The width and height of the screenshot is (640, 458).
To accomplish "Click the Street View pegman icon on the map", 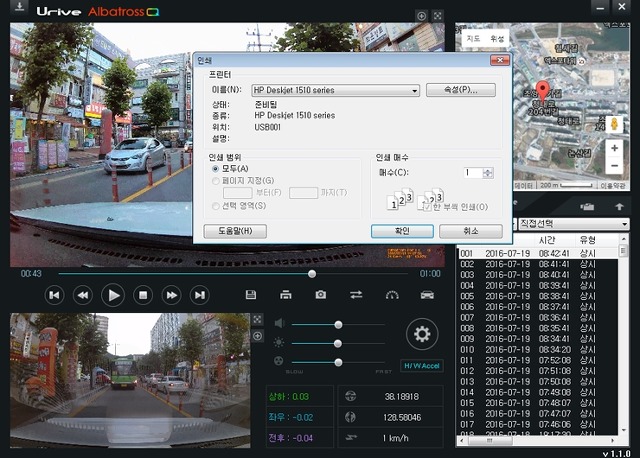I will [x=614, y=124].
